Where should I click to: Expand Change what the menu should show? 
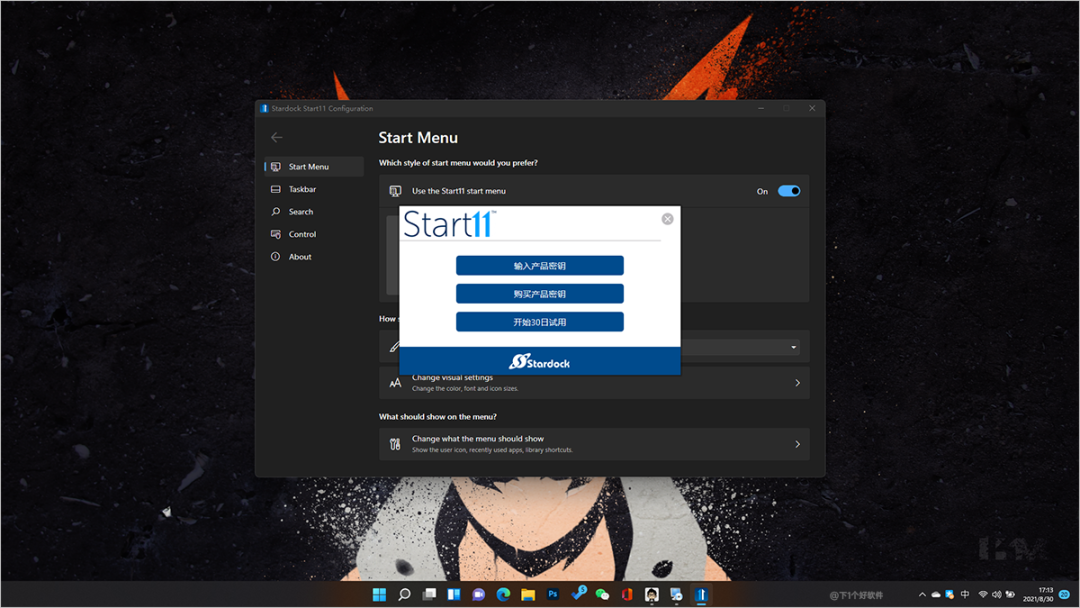tap(797, 444)
